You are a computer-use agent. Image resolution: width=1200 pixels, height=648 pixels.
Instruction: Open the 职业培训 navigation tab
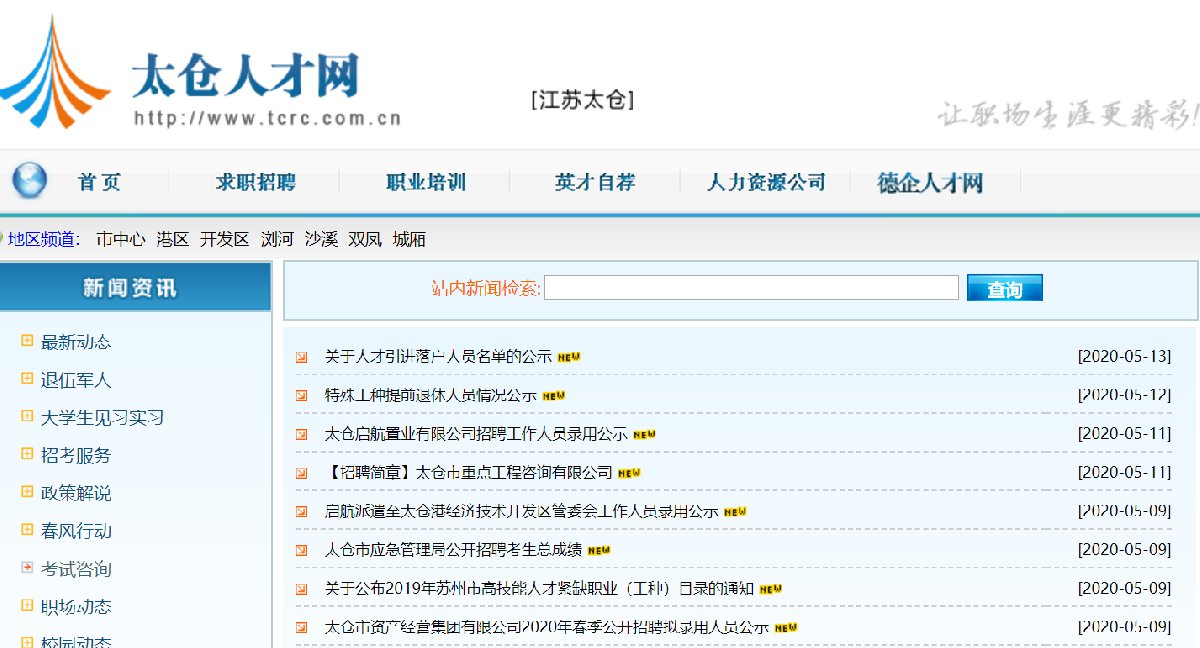pyautogui.click(x=426, y=183)
